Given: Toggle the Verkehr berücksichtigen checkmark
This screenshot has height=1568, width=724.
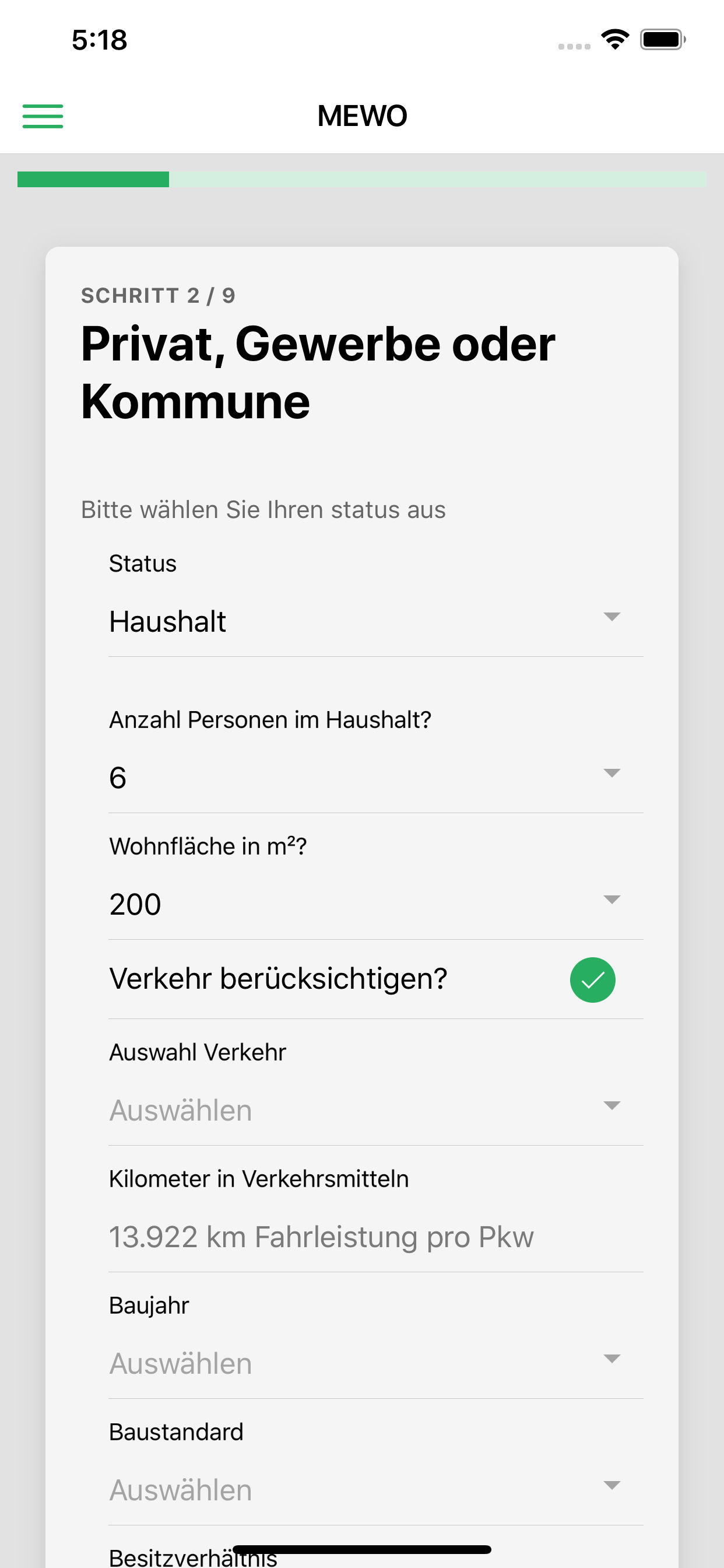Looking at the screenshot, I should pyautogui.click(x=592, y=979).
